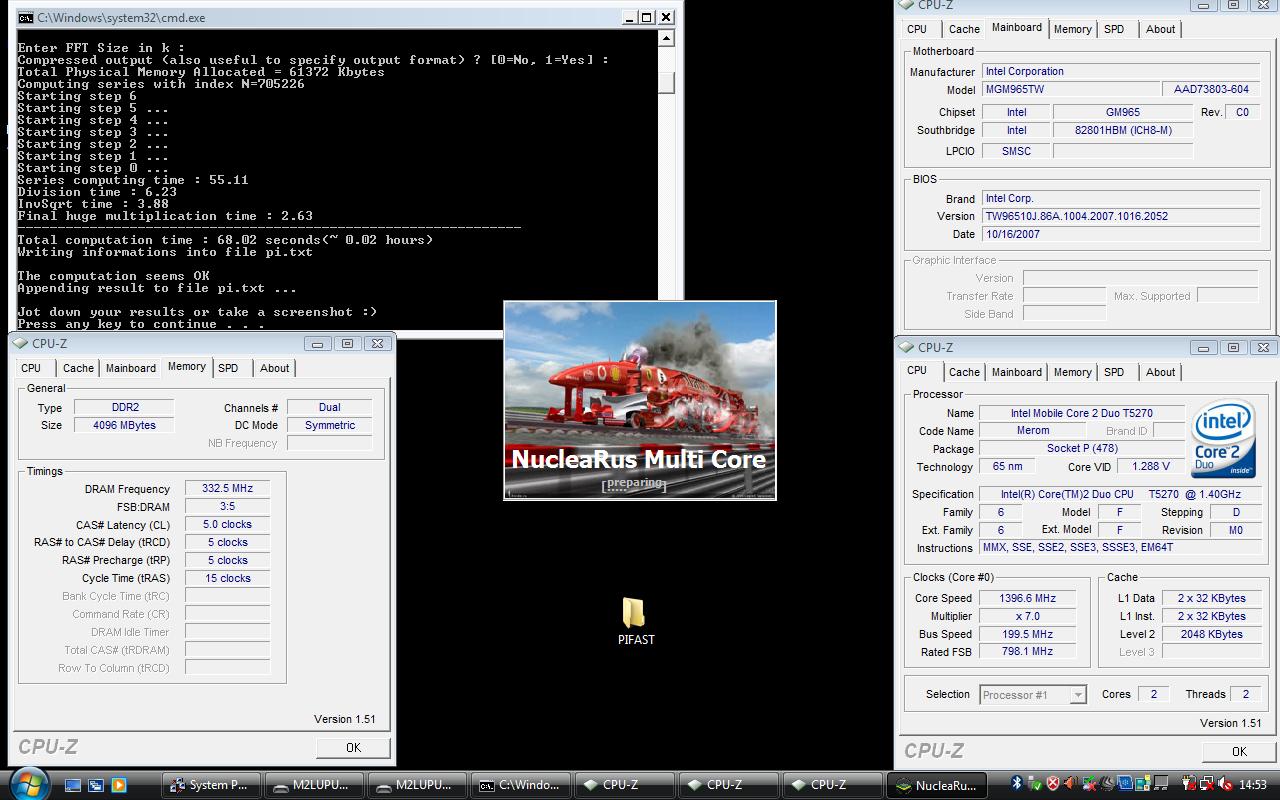Switch to third CPU-Z taskbar button

pyautogui.click(x=835, y=785)
